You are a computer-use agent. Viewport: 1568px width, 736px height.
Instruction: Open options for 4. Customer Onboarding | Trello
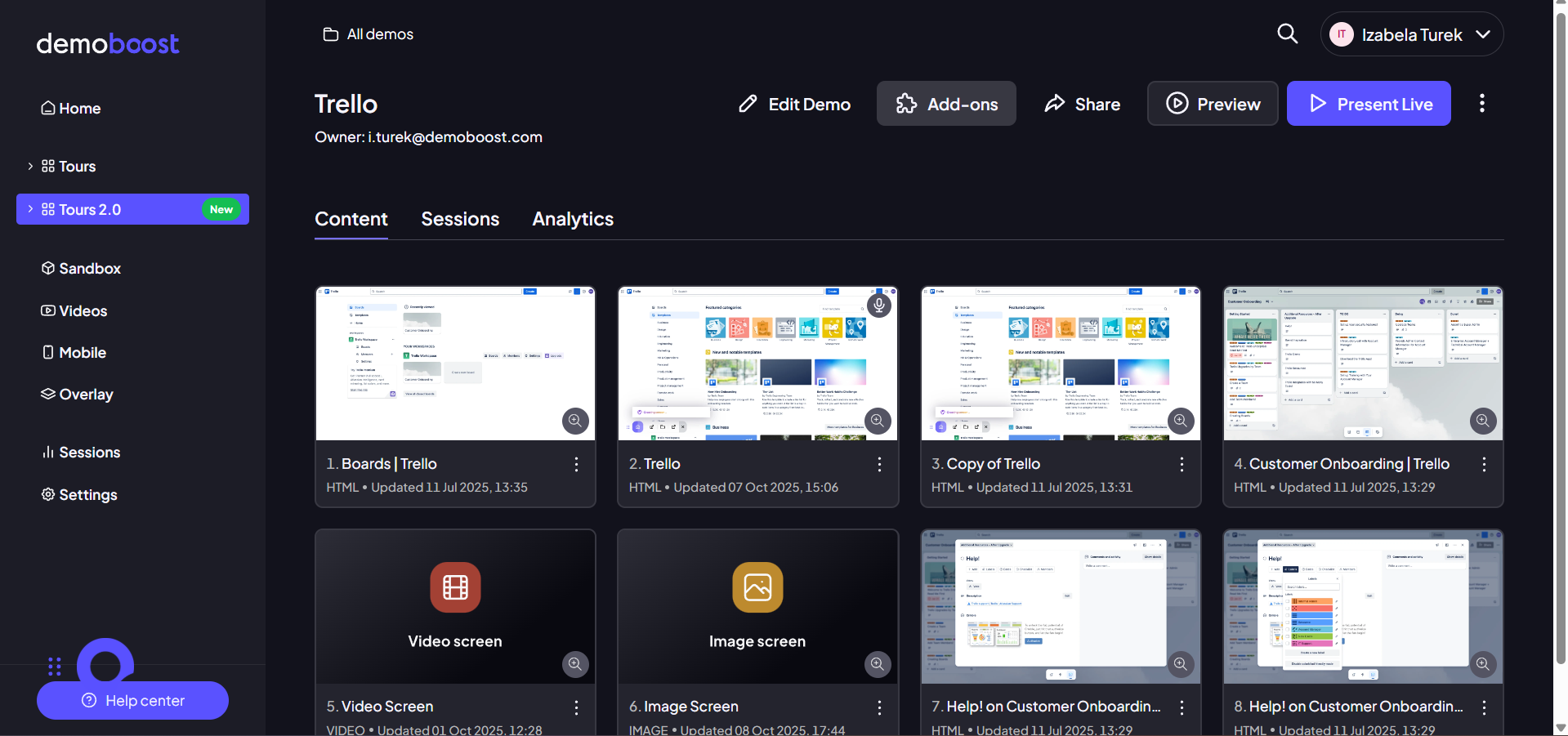coord(1485,464)
